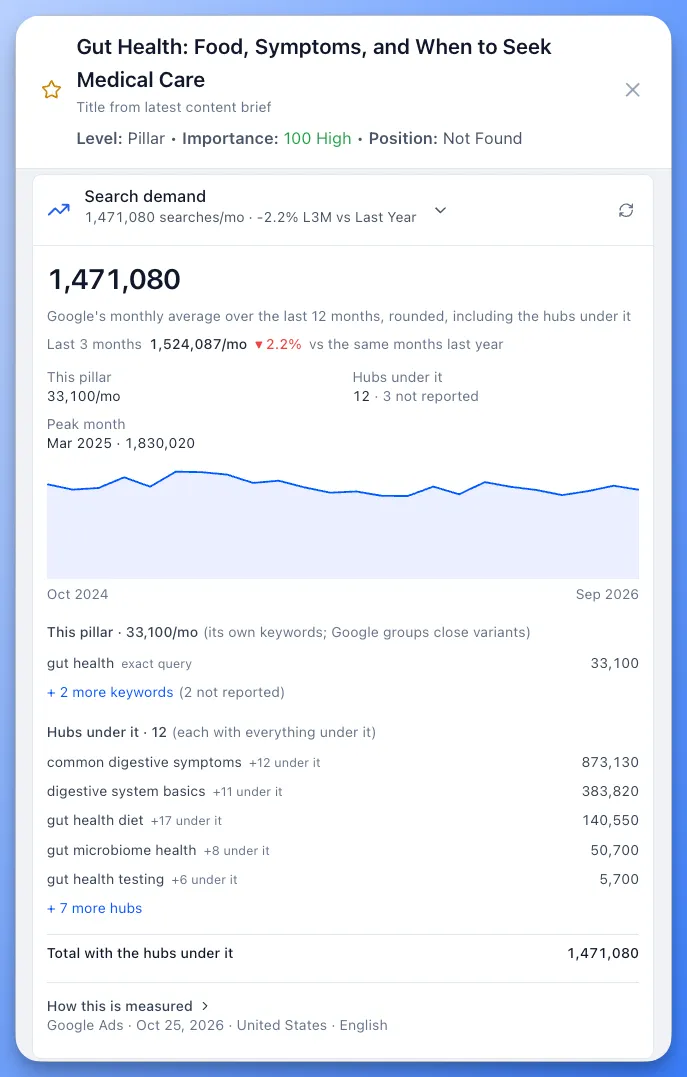Collapse the Search demand section chevron

click(x=440, y=210)
